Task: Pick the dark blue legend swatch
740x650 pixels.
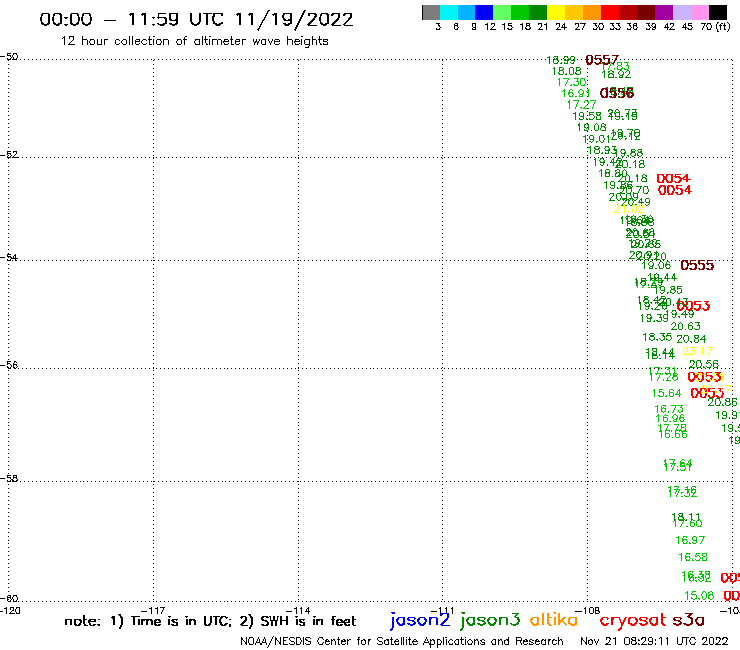Action: [x=484, y=12]
